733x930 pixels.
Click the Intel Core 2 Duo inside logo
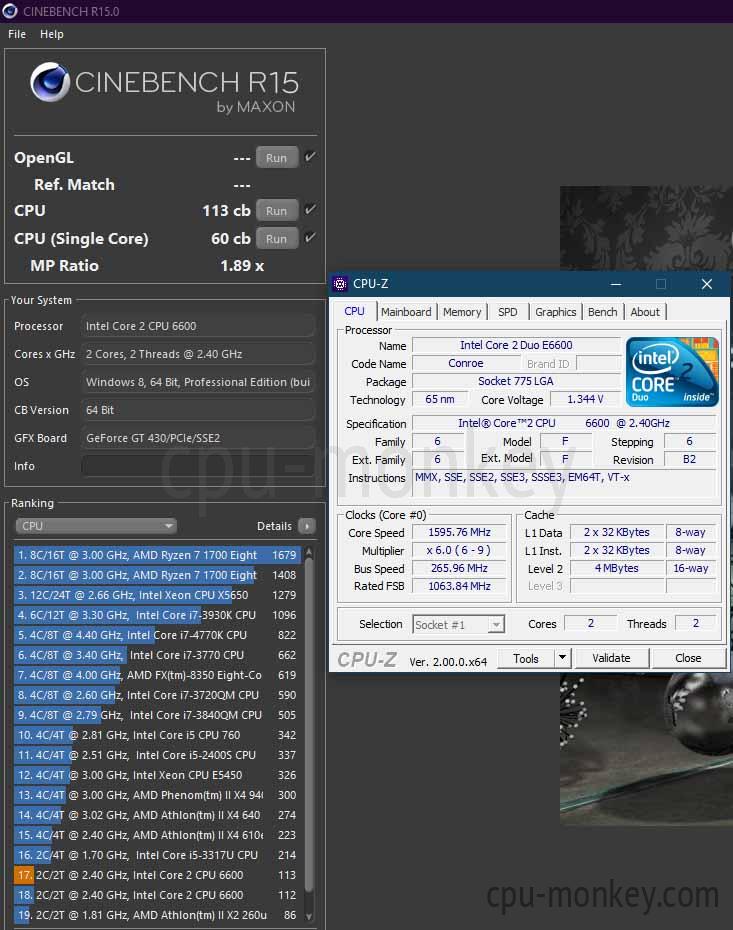click(672, 372)
